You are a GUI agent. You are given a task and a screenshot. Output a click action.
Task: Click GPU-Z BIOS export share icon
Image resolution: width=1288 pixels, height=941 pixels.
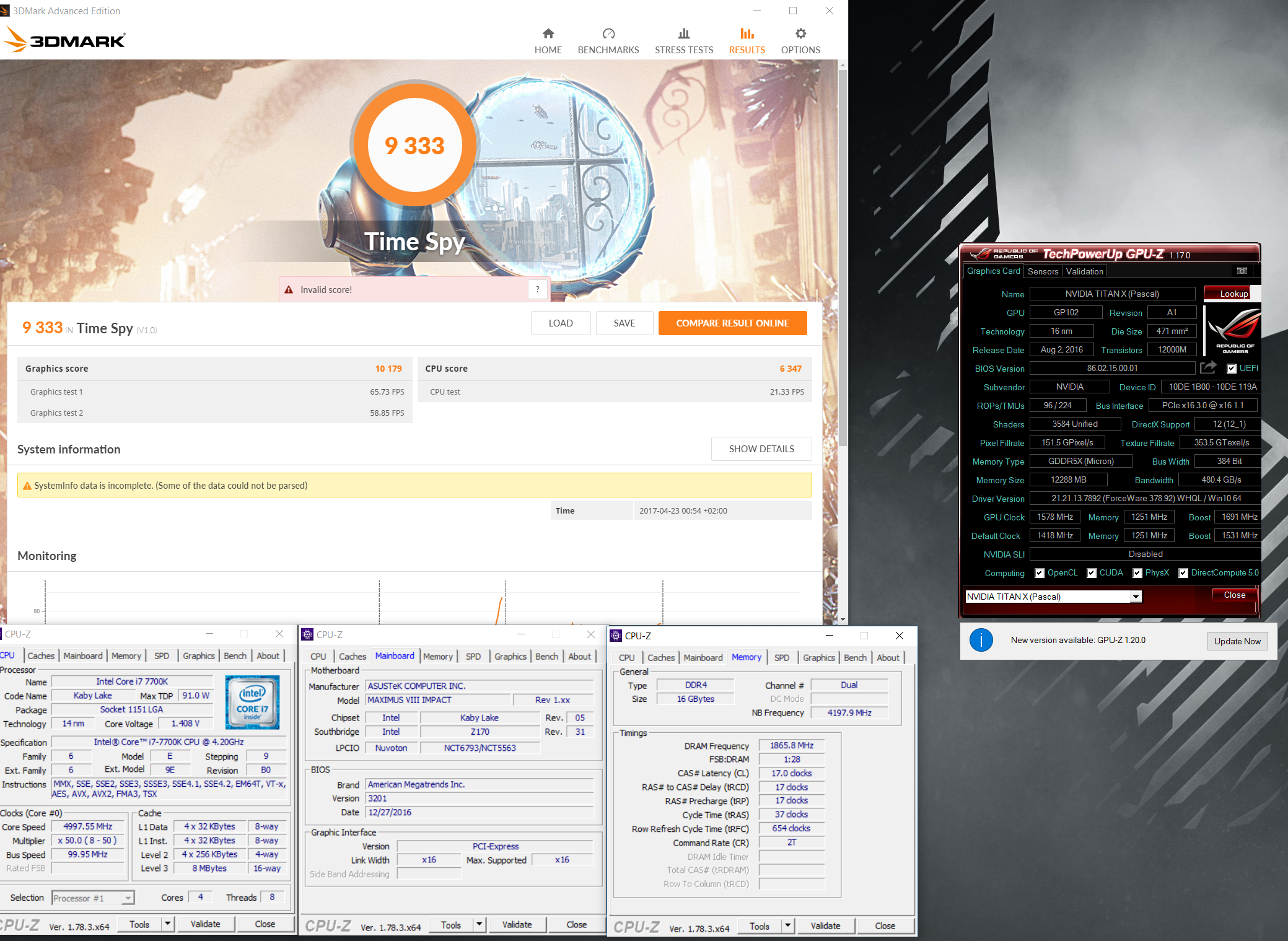click(1208, 367)
